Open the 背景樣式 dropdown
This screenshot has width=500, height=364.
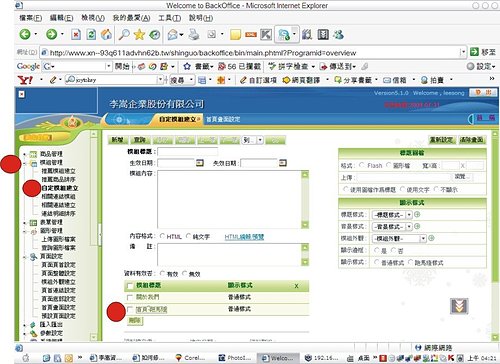click(x=392, y=227)
